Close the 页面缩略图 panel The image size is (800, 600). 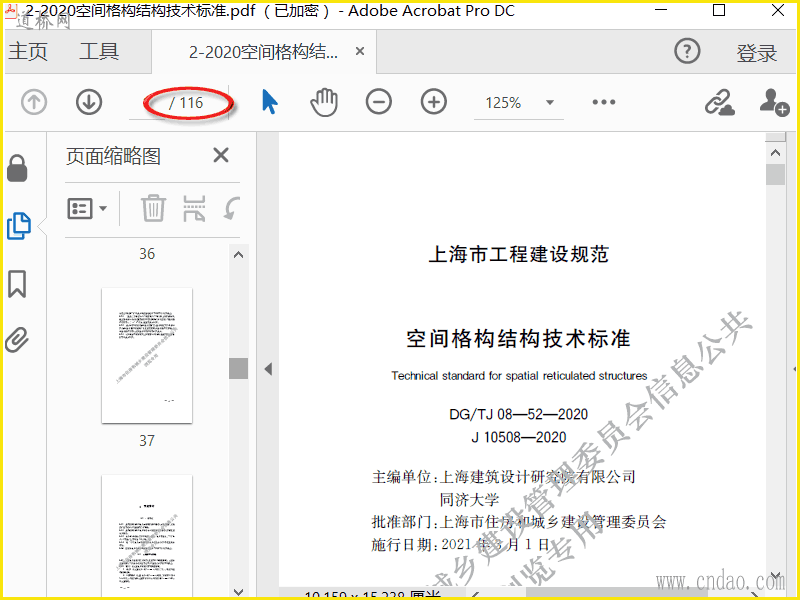click(221, 155)
